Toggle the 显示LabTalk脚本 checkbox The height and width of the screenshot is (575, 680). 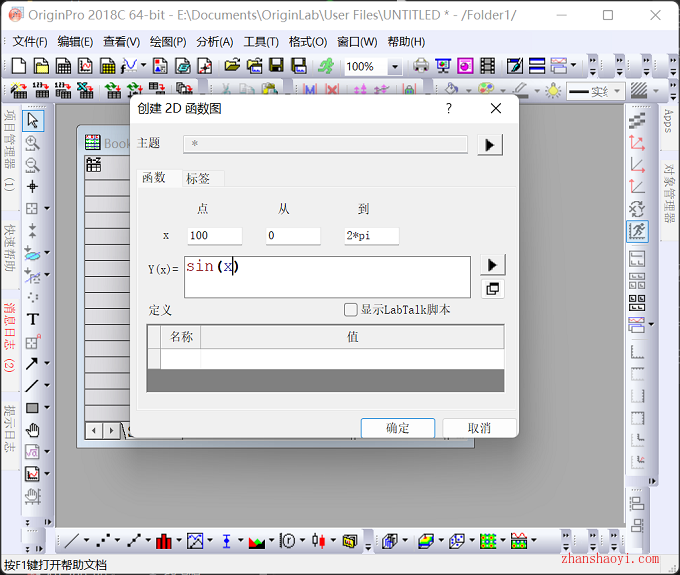pos(350,310)
